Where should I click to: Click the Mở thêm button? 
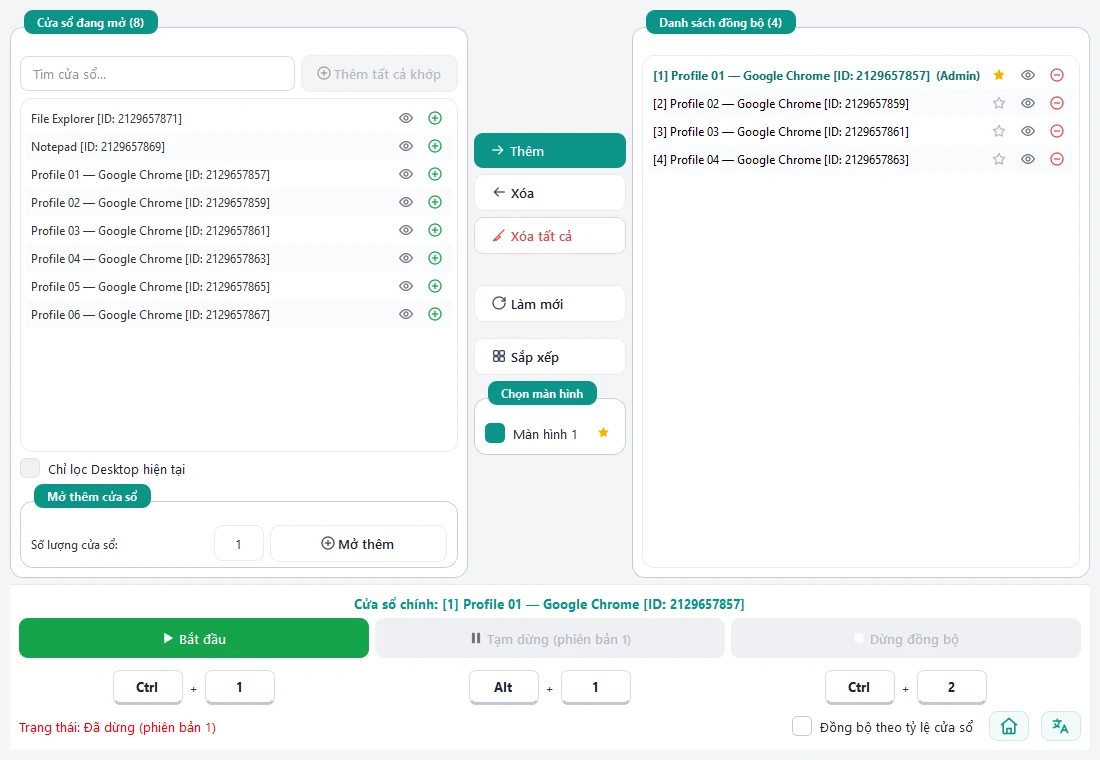point(358,544)
